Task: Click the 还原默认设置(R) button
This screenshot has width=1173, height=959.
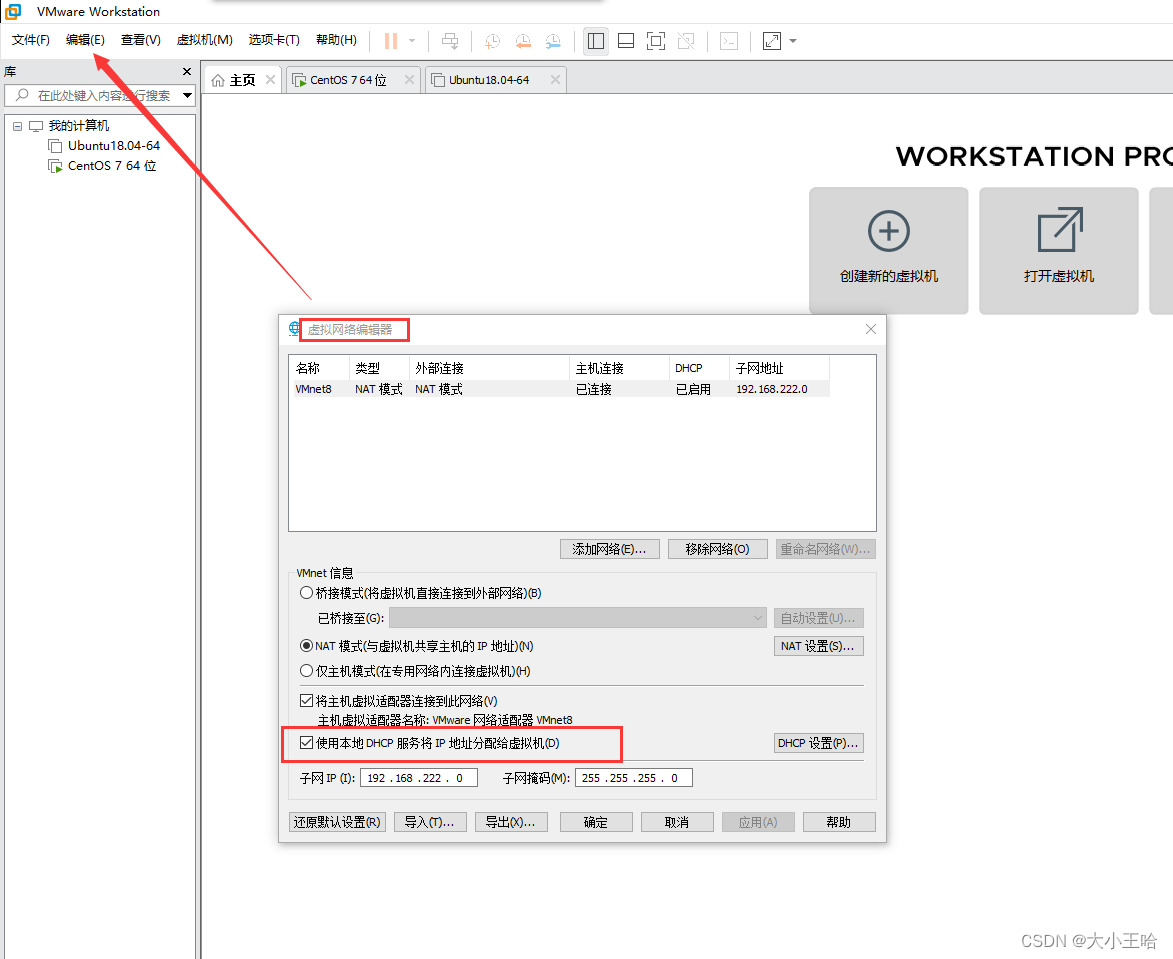Action: coord(337,822)
